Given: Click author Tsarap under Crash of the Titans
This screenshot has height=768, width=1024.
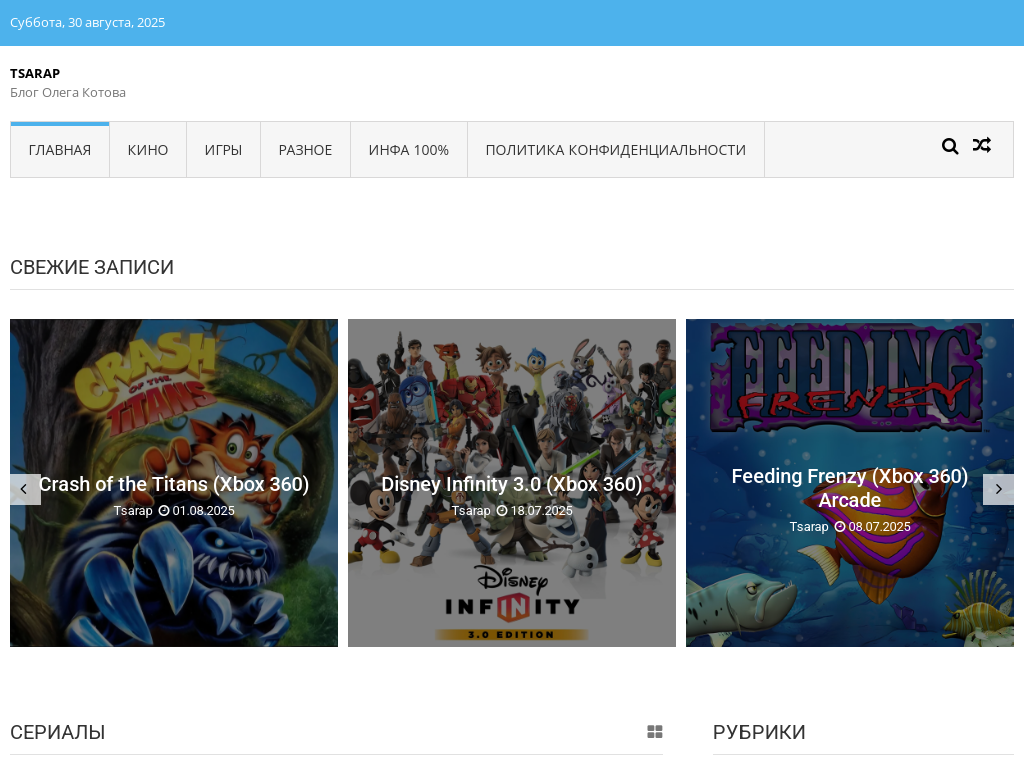Looking at the screenshot, I should [133, 511].
